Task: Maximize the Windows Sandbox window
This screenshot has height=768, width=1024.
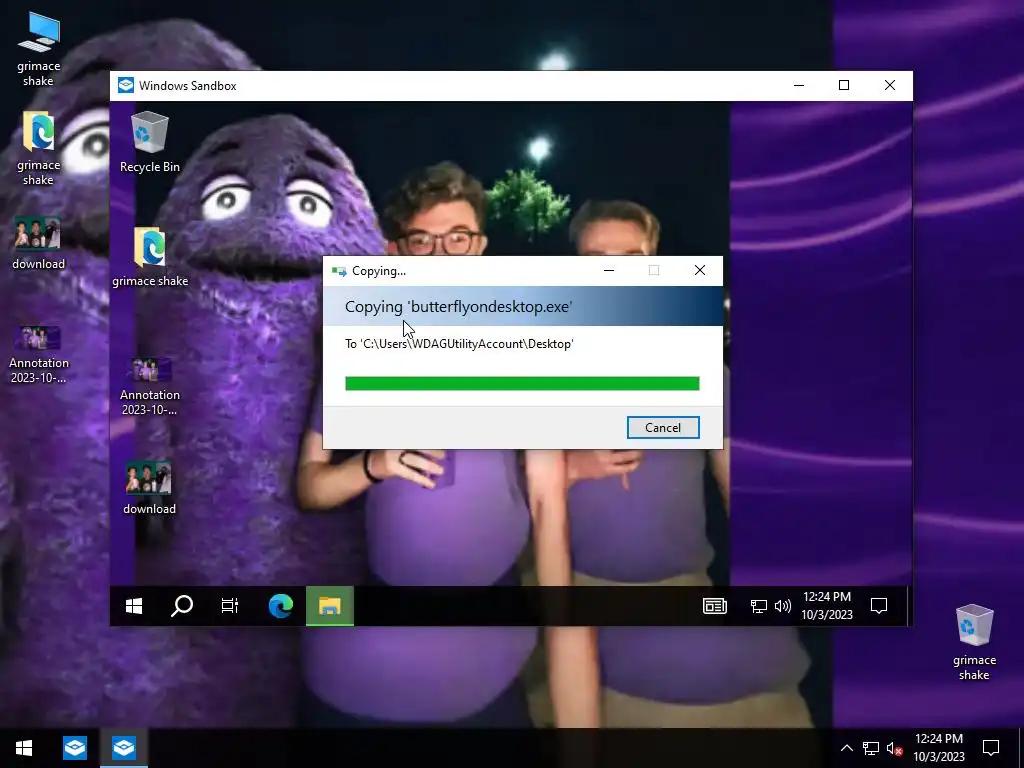Action: 844,86
